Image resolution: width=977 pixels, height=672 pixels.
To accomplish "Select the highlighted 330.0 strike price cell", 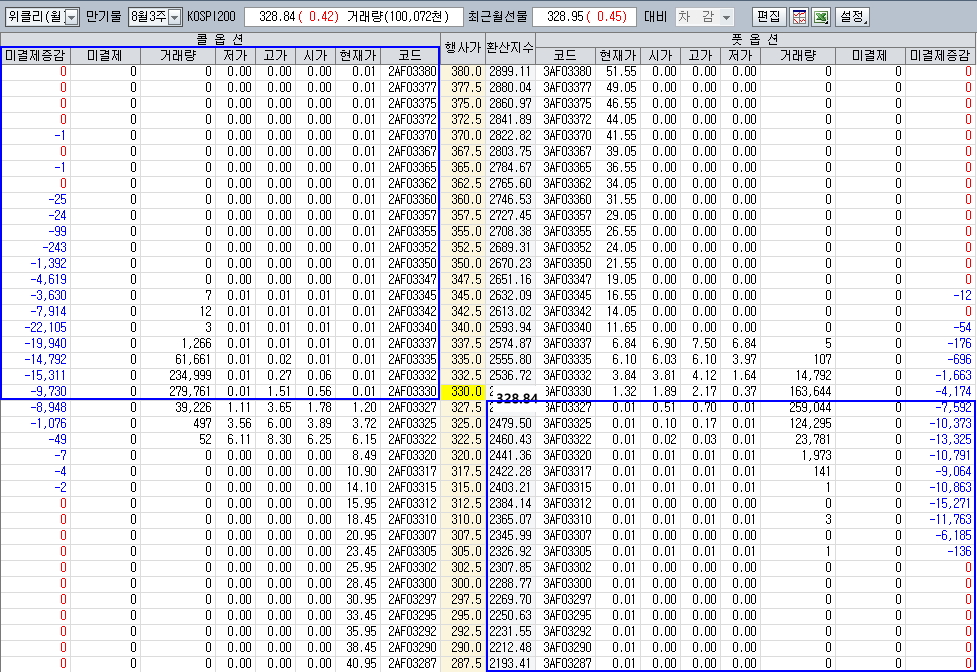I will (464, 391).
